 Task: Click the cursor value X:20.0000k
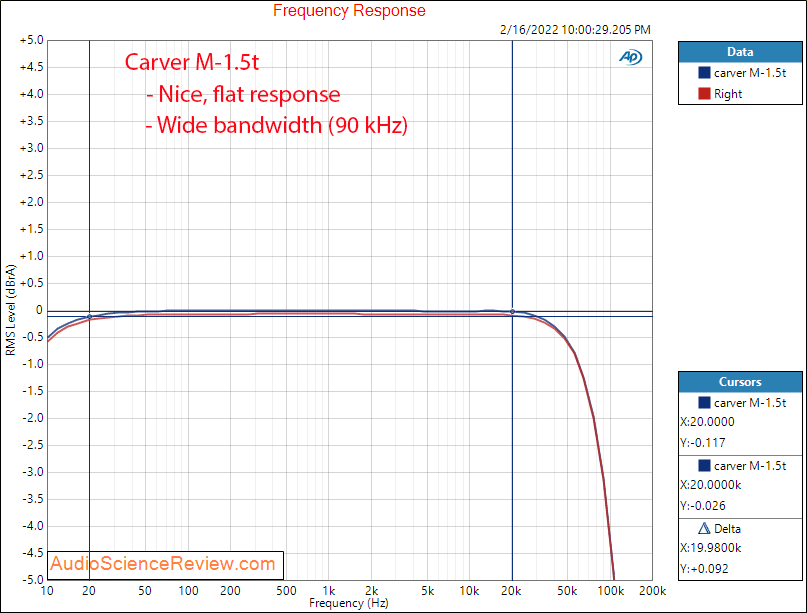pyautogui.click(x=711, y=485)
